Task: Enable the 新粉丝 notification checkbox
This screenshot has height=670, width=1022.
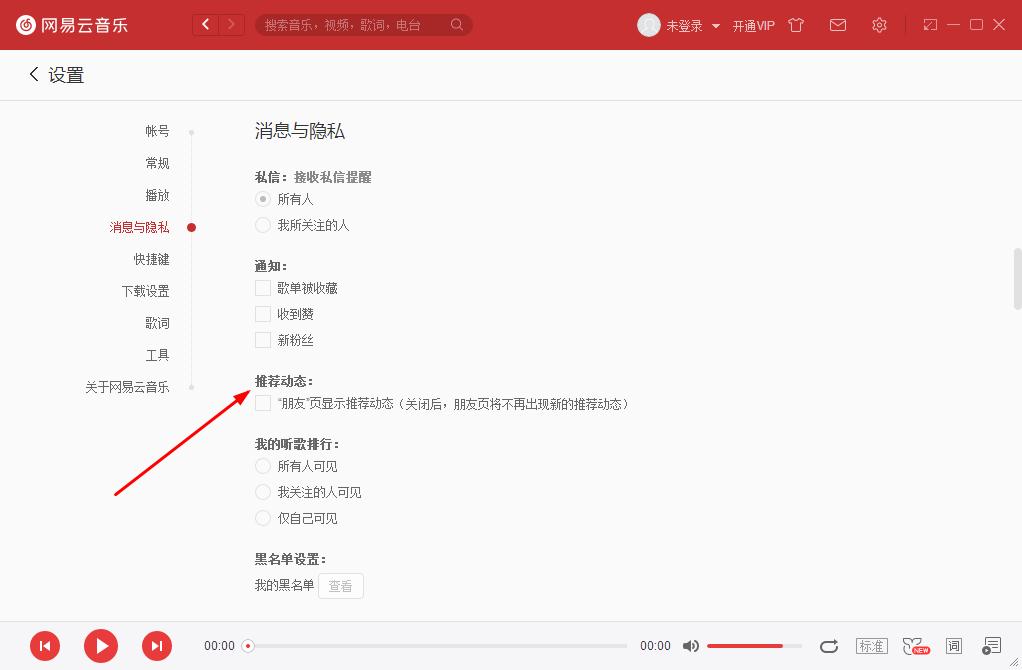Action: [x=263, y=340]
